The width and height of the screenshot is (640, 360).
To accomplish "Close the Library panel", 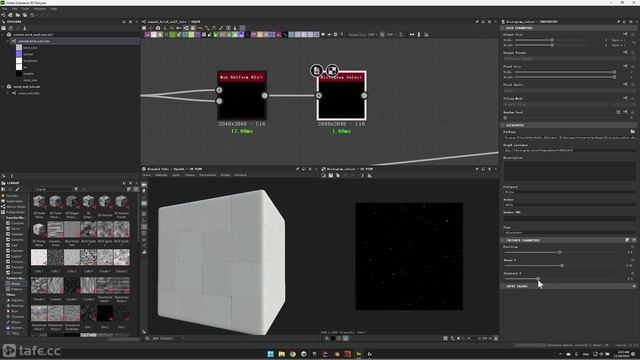I will coord(137,183).
